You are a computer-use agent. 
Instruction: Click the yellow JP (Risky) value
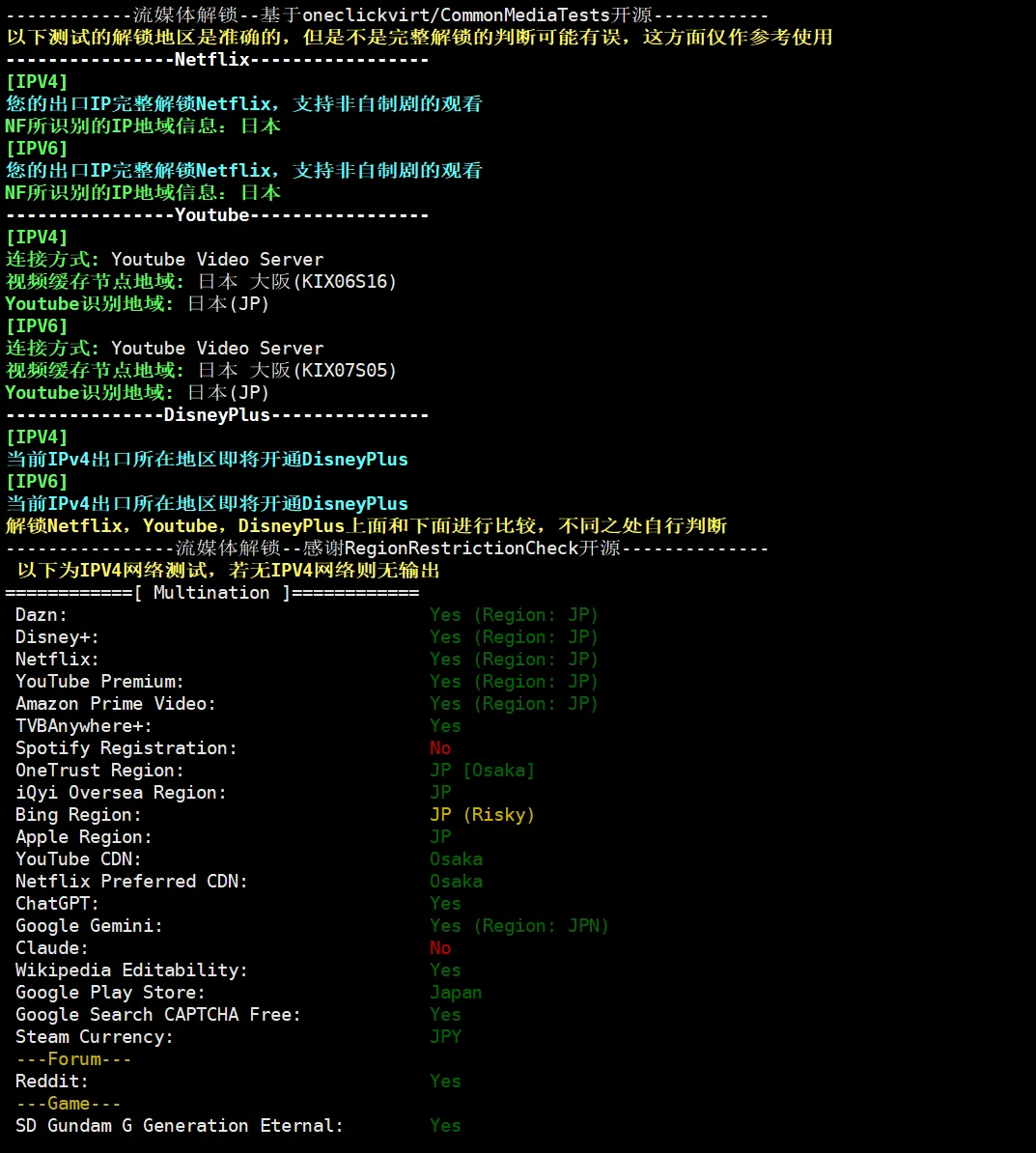tap(483, 815)
